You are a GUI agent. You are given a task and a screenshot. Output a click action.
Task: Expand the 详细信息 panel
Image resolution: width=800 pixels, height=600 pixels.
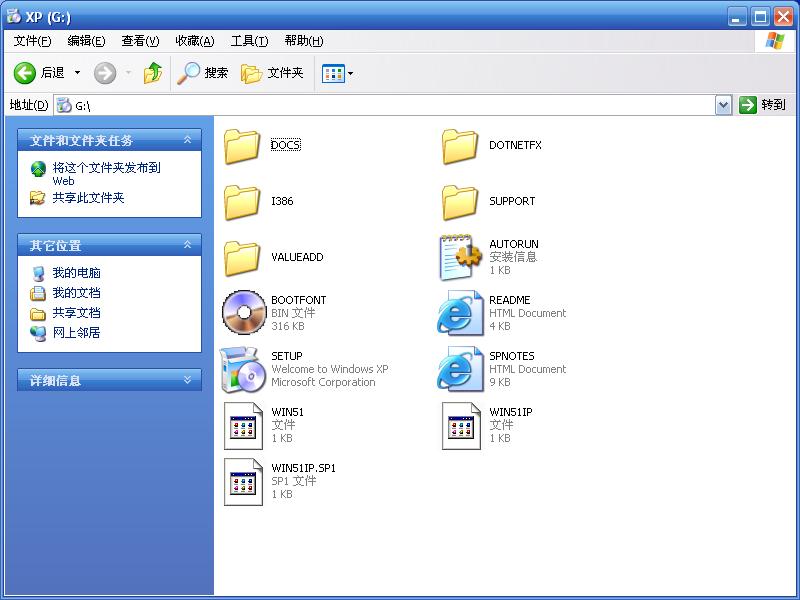pyautogui.click(x=187, y=380)
